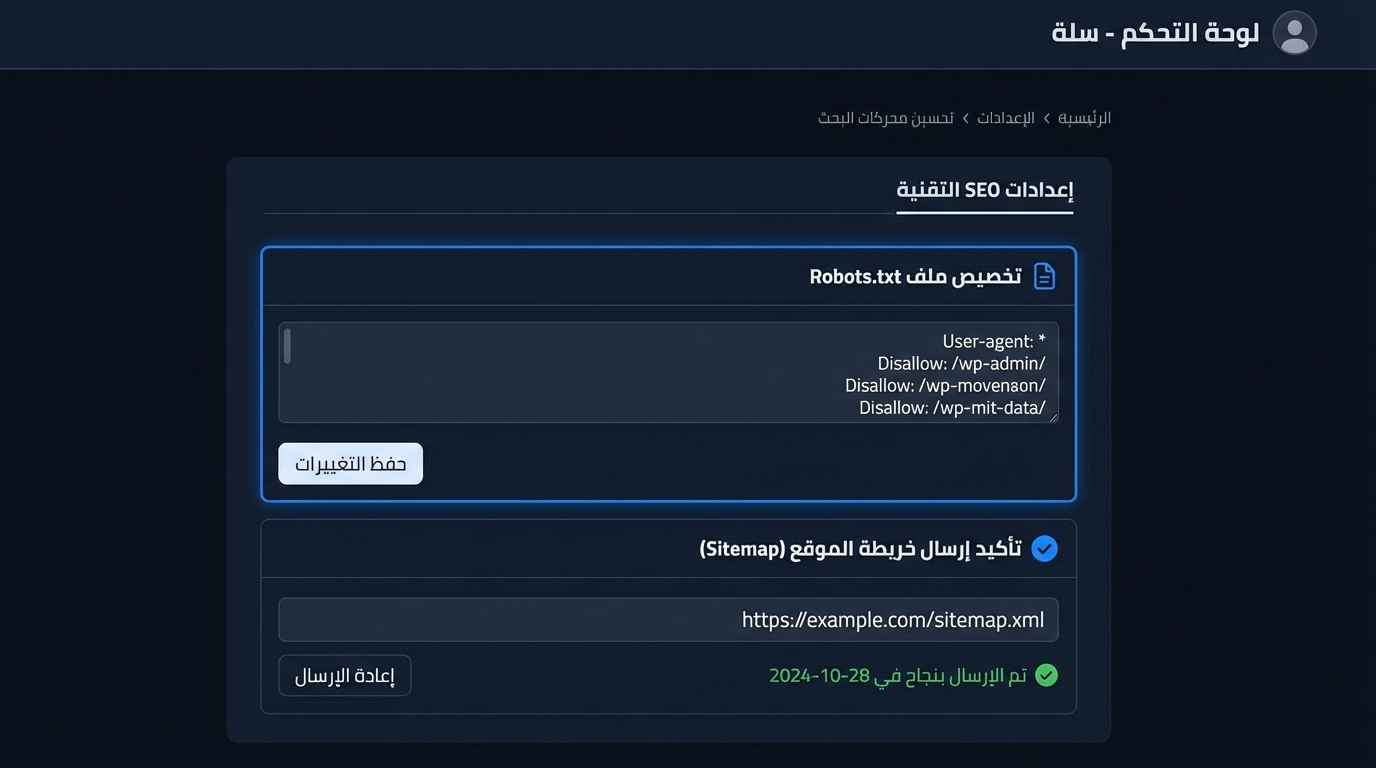Screen dimensions: 1376x768
Task: Click the blue document icon beside Robots.txt title
Action: tap(1045, 276)
